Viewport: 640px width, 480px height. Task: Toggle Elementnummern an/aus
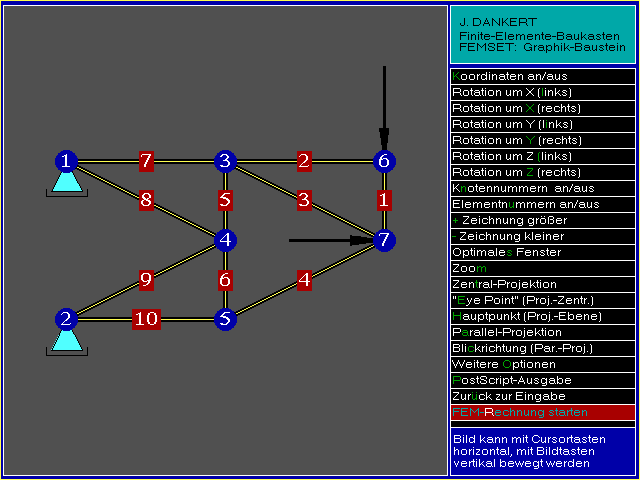pyautogui.click(x=542, y=204)
